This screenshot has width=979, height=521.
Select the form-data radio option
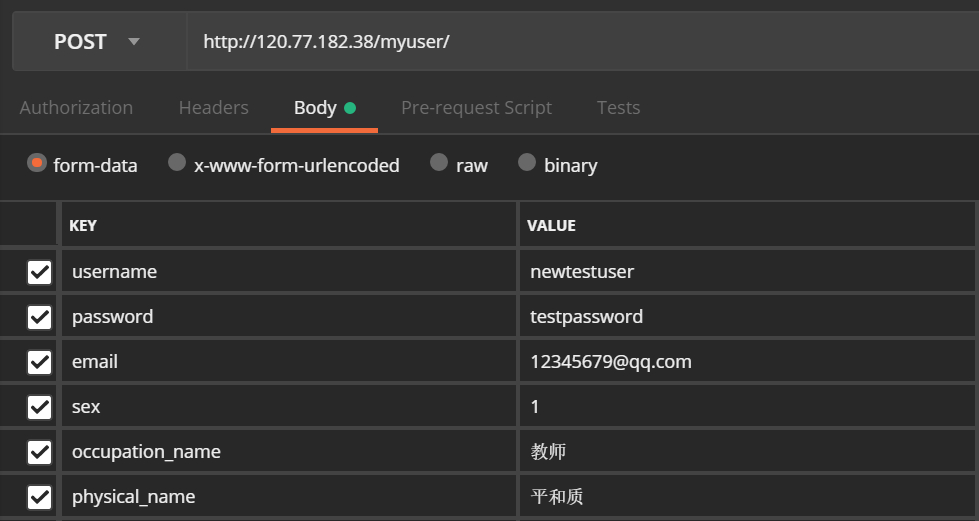pyautogui.click(x=37, y=163)
